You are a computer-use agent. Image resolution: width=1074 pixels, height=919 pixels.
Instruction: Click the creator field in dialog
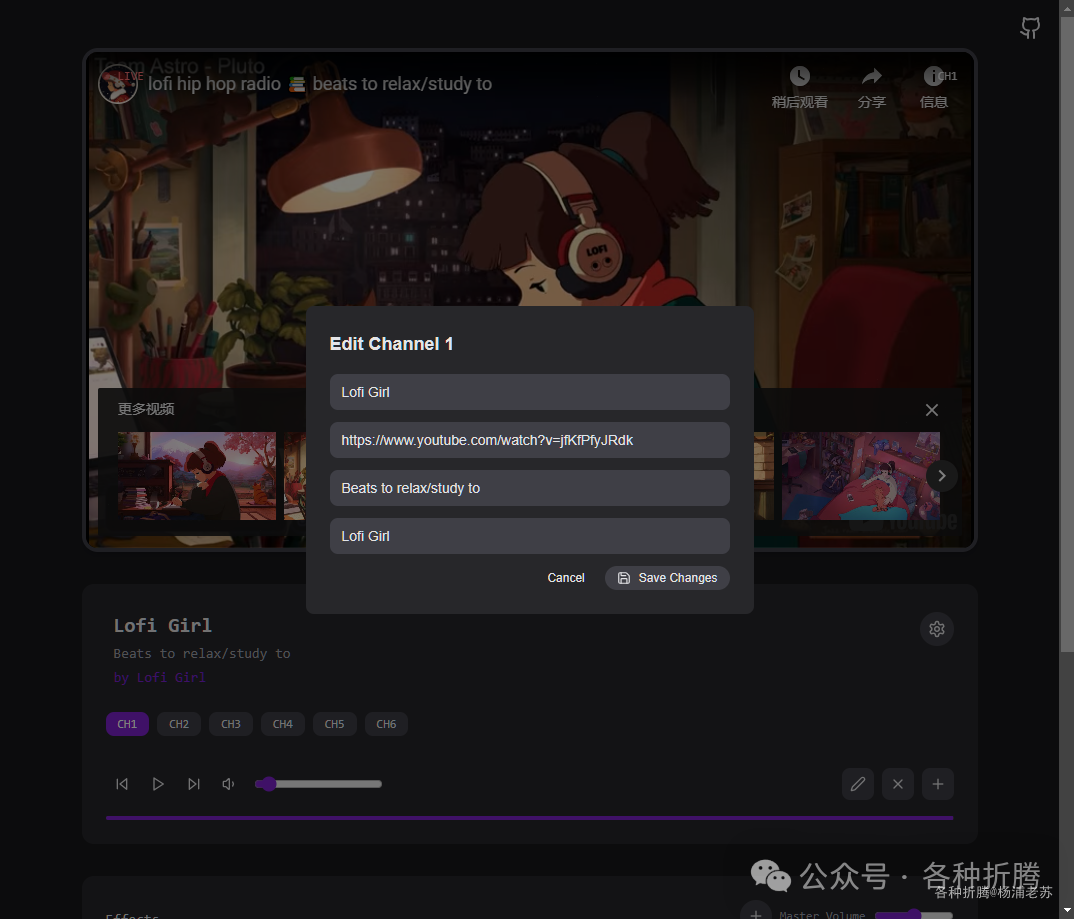[x=529, y=536]
